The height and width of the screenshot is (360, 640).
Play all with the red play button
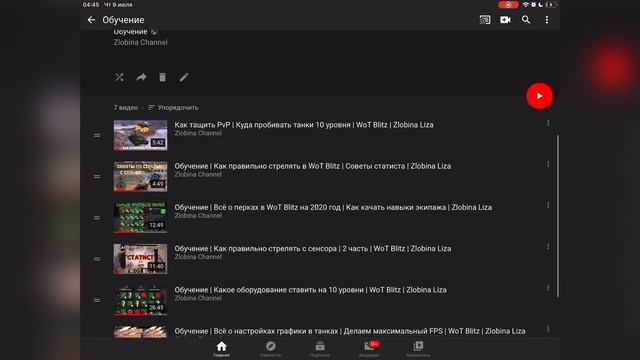[539, 96]
